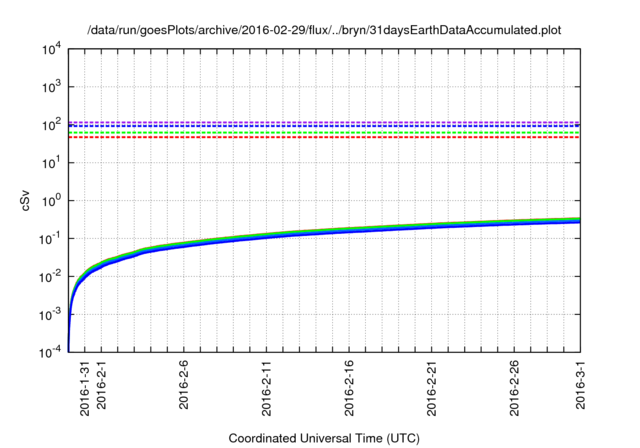Click the 2016-2-21 date tick label
Viewport: 640px width, 448px height.
[431, 388]
